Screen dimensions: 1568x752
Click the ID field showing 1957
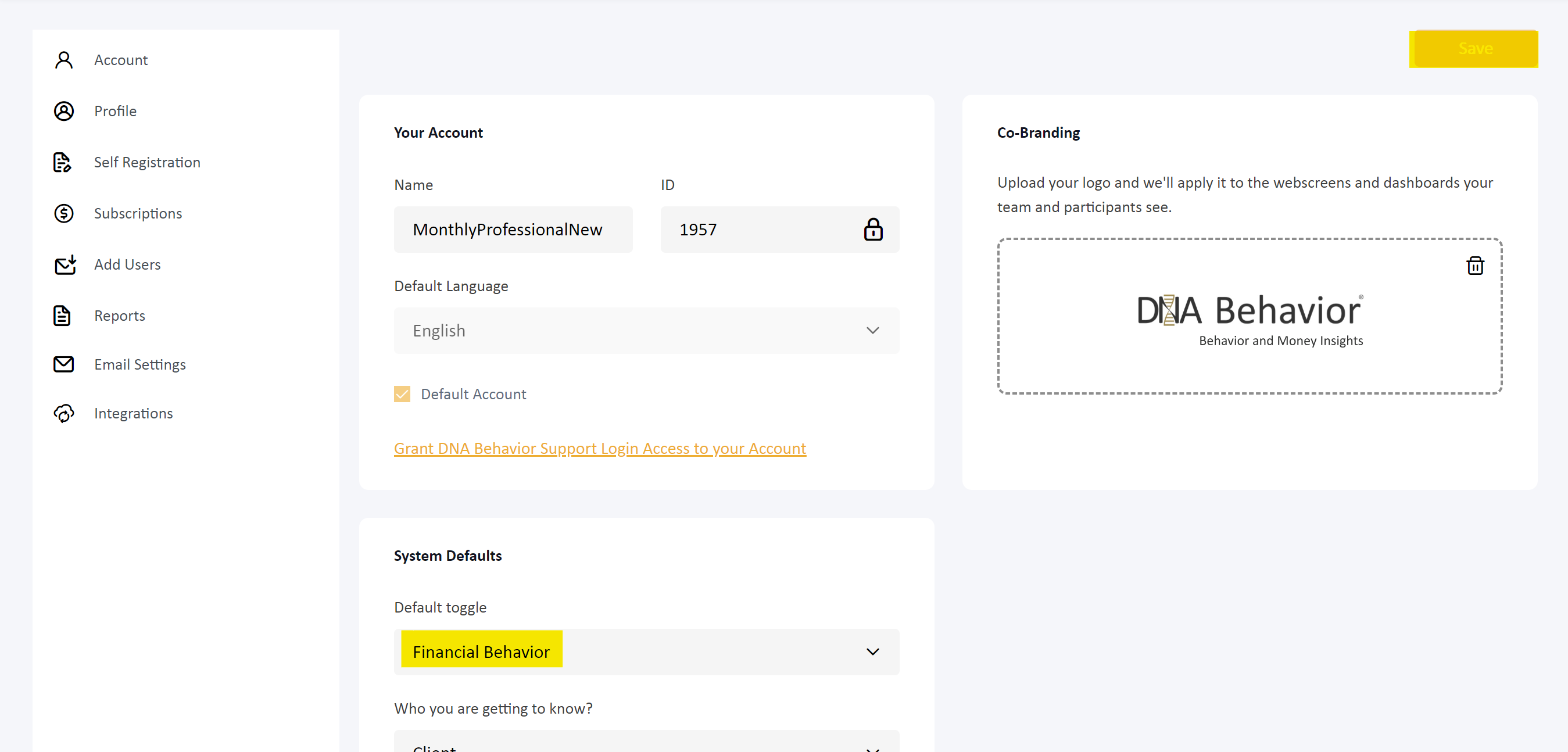click(780, 230)
